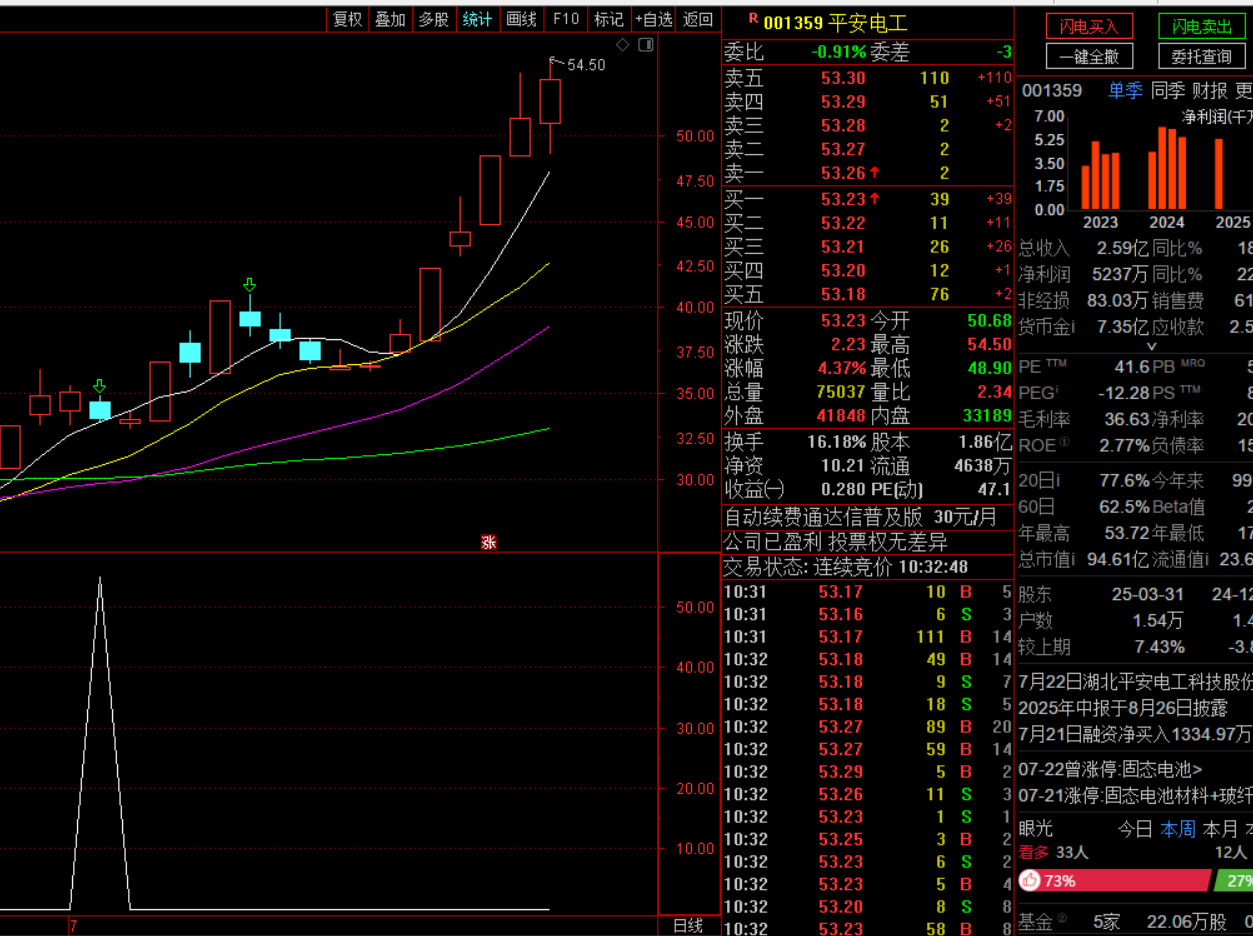This screenshot has width=1253, height=936.
Task: Toggle the 统计 statistics tool
Action: click(477, 19)
